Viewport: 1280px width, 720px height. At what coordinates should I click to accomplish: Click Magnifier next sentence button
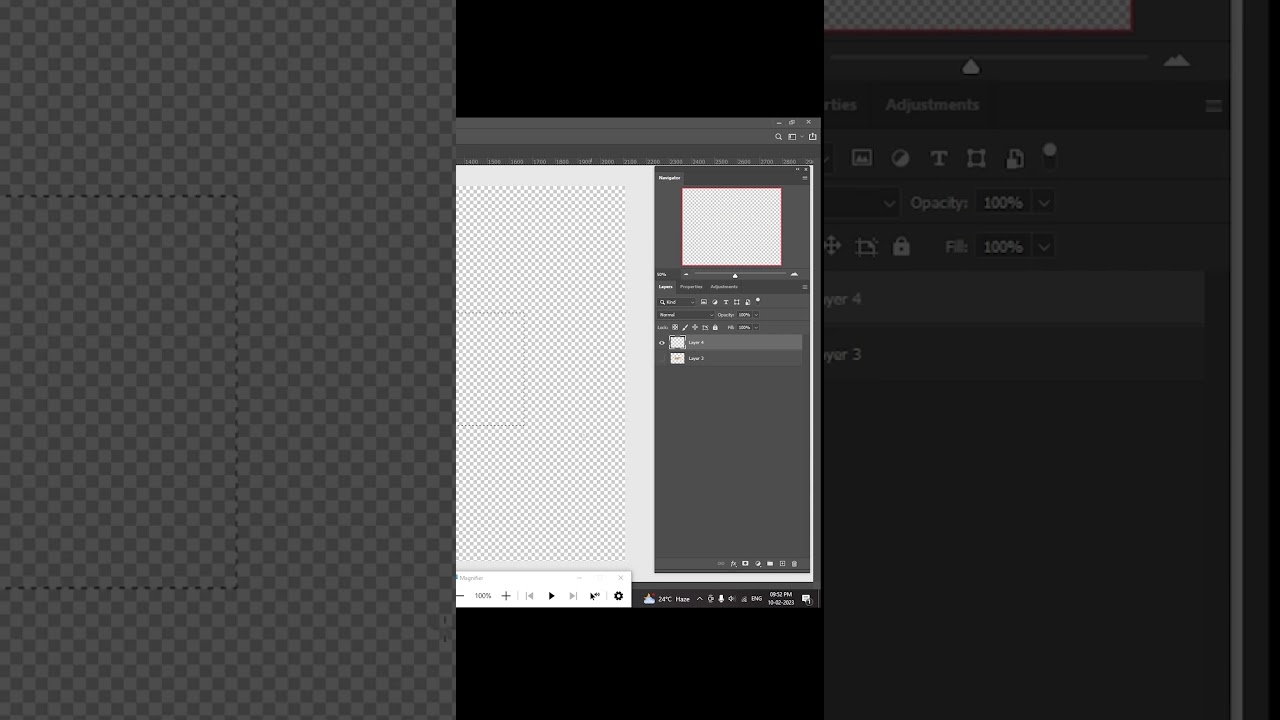click(x=573, y=596)
